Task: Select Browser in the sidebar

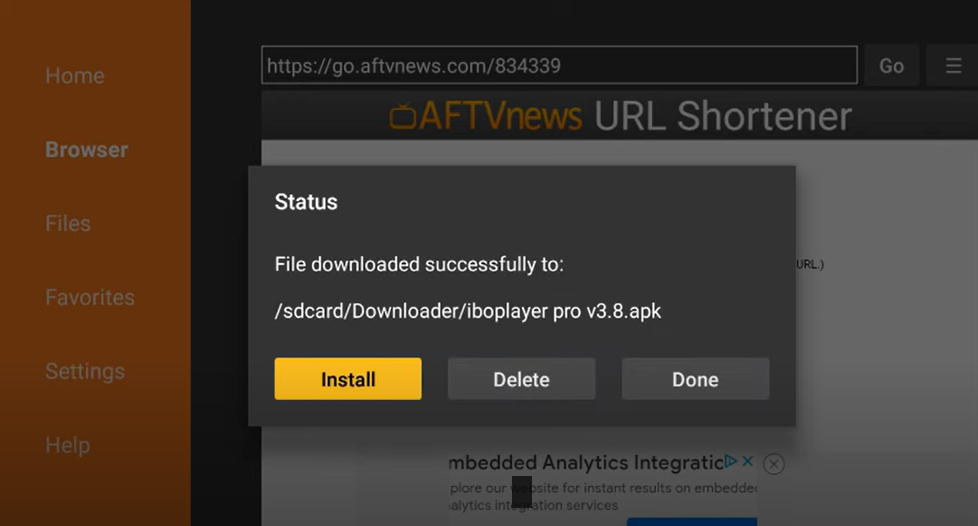Action: pyautogui.click(x=87, y=150)
